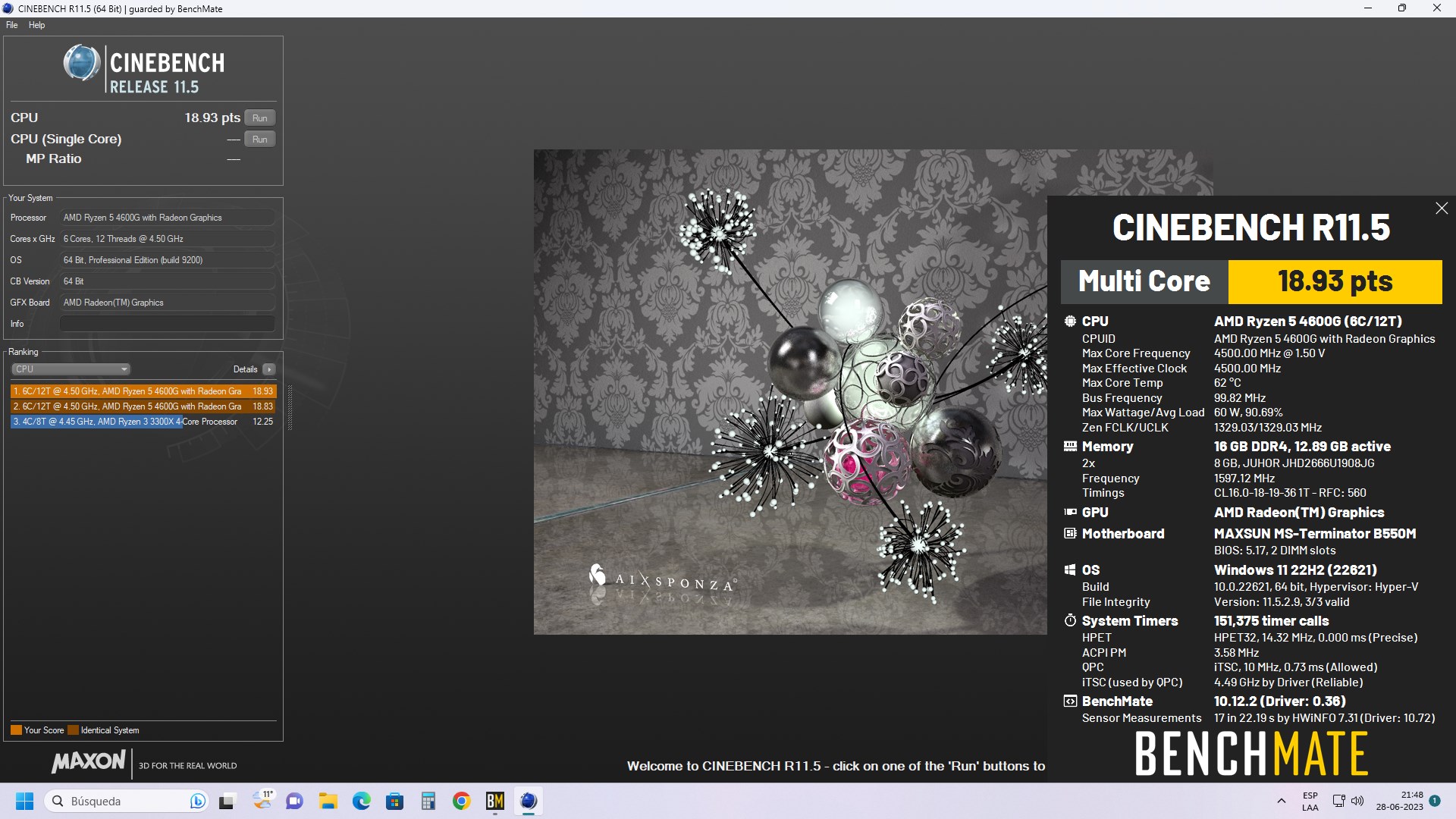Click the Processor field value

(167, 218)
